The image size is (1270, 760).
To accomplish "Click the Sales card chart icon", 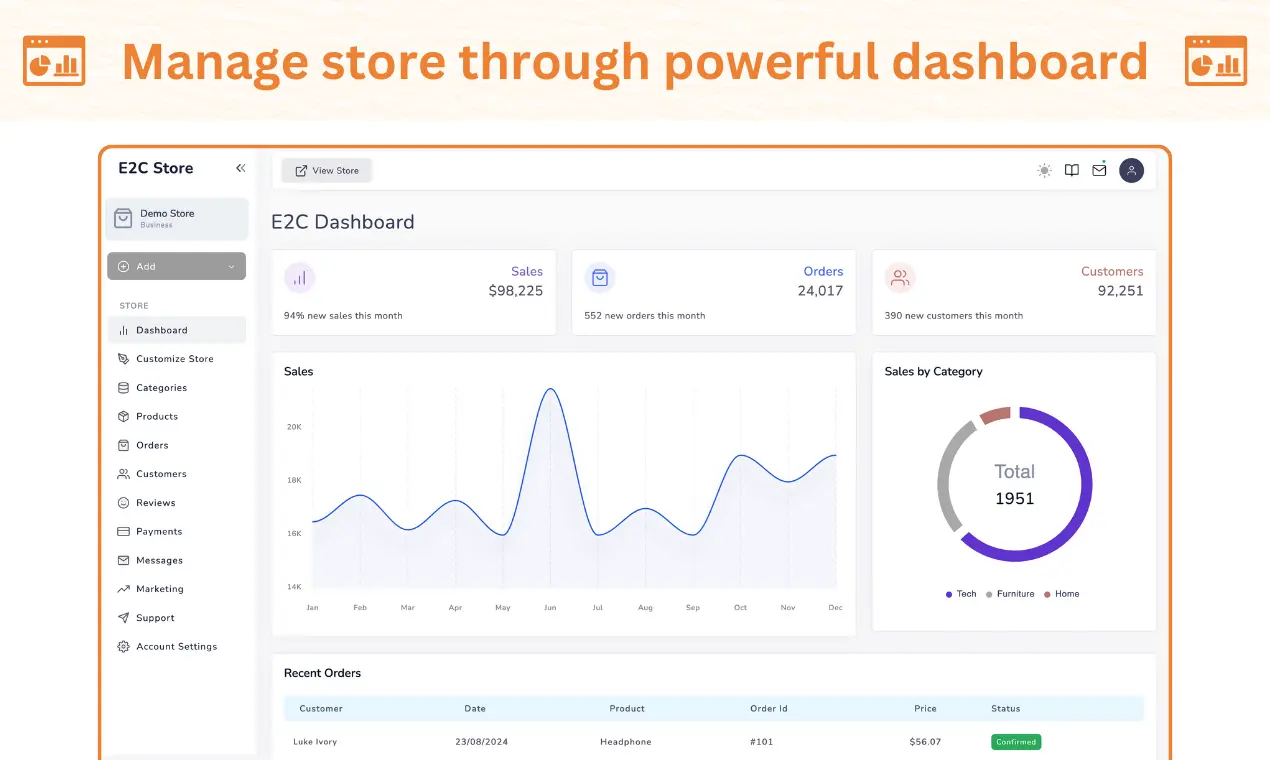I will (x=299, y=278).
